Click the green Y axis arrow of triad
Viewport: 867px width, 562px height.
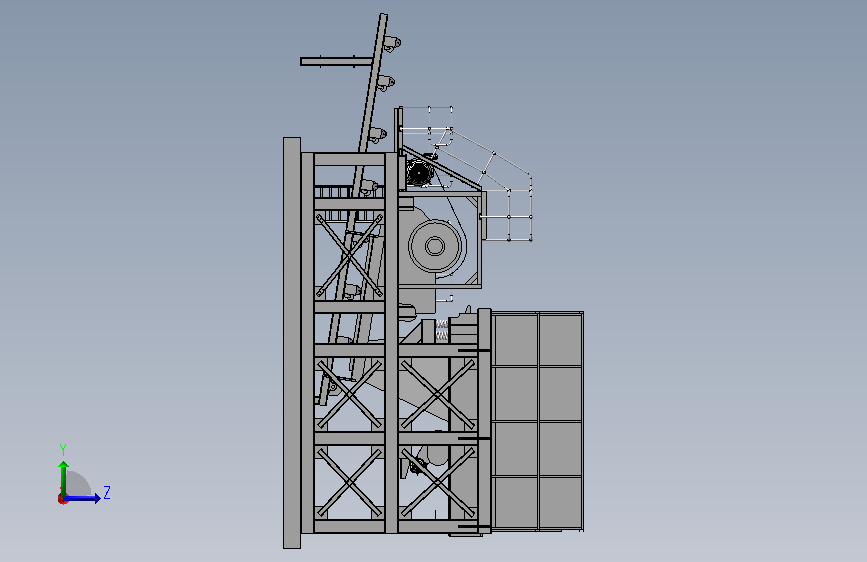click(x=64, y=479)
